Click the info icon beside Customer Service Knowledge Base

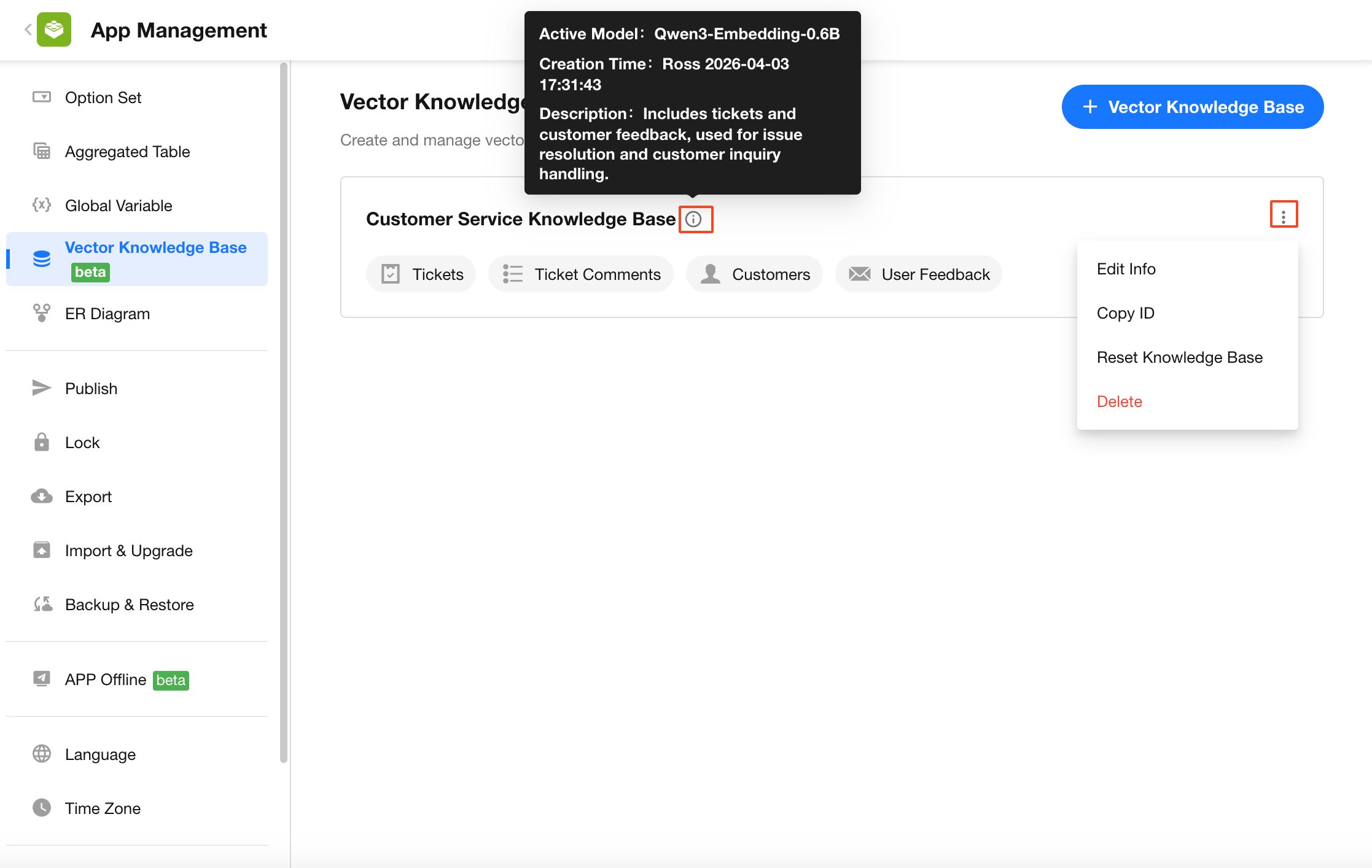pyautogui.click(x=693, y=219)
